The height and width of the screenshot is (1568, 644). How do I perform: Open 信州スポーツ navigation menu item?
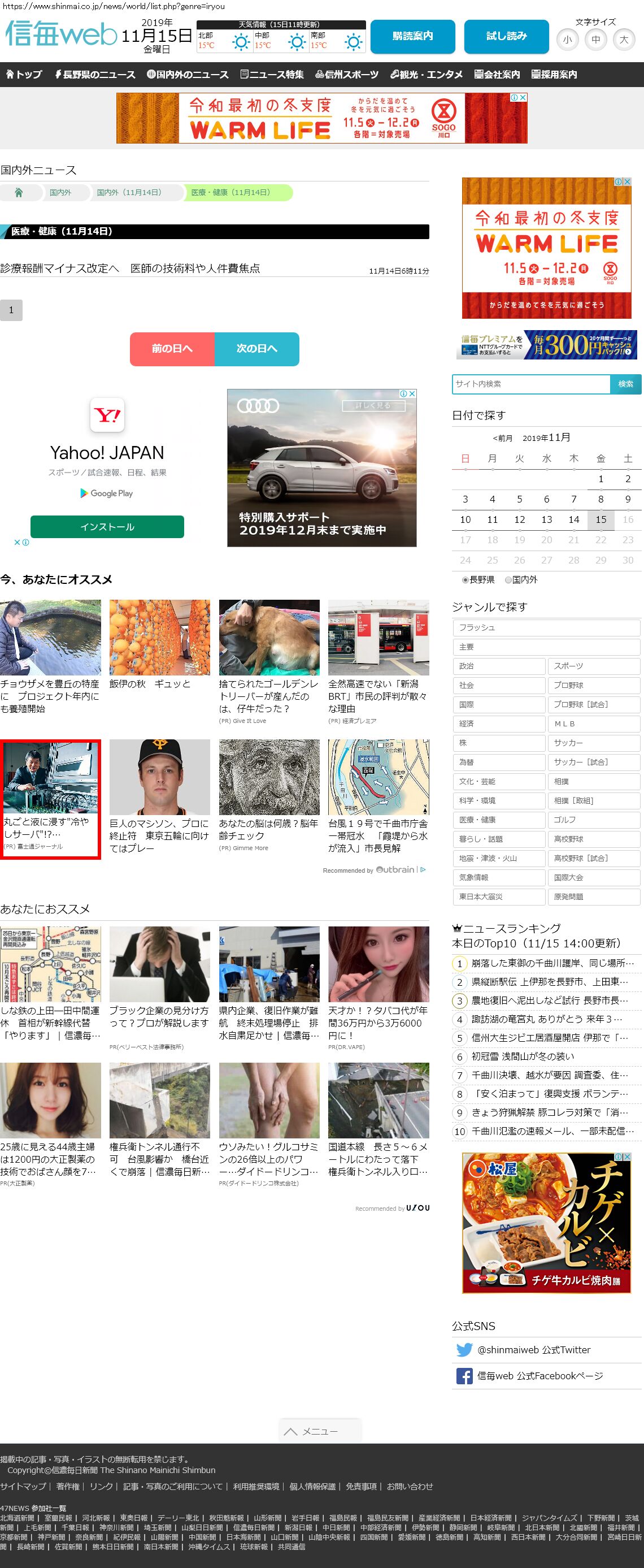click(347, 74)
